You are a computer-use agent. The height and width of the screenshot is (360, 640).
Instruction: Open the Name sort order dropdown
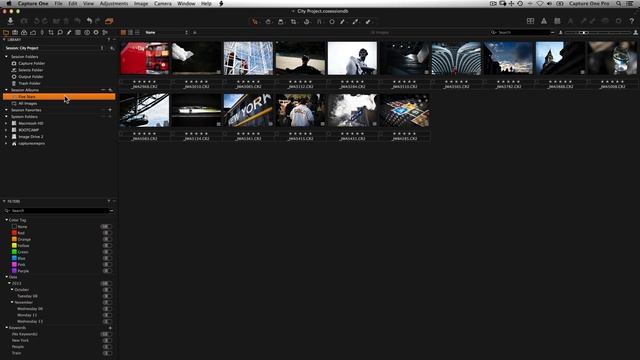point(167,32)
